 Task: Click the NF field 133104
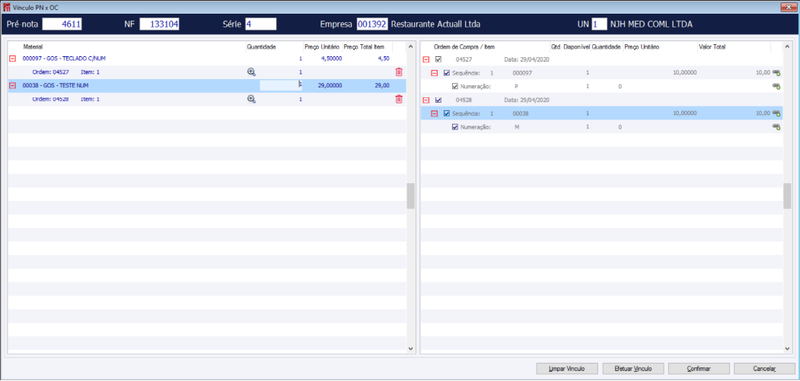coord(159,24)
